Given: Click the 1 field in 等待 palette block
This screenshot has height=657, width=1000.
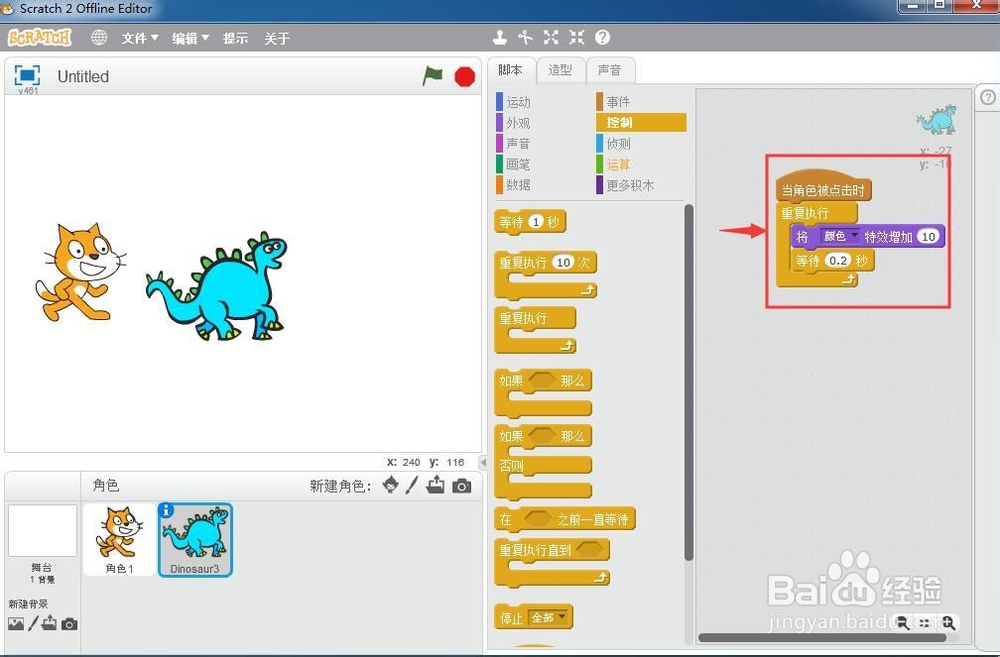Looking at the screenshot, I should (536, 221).
